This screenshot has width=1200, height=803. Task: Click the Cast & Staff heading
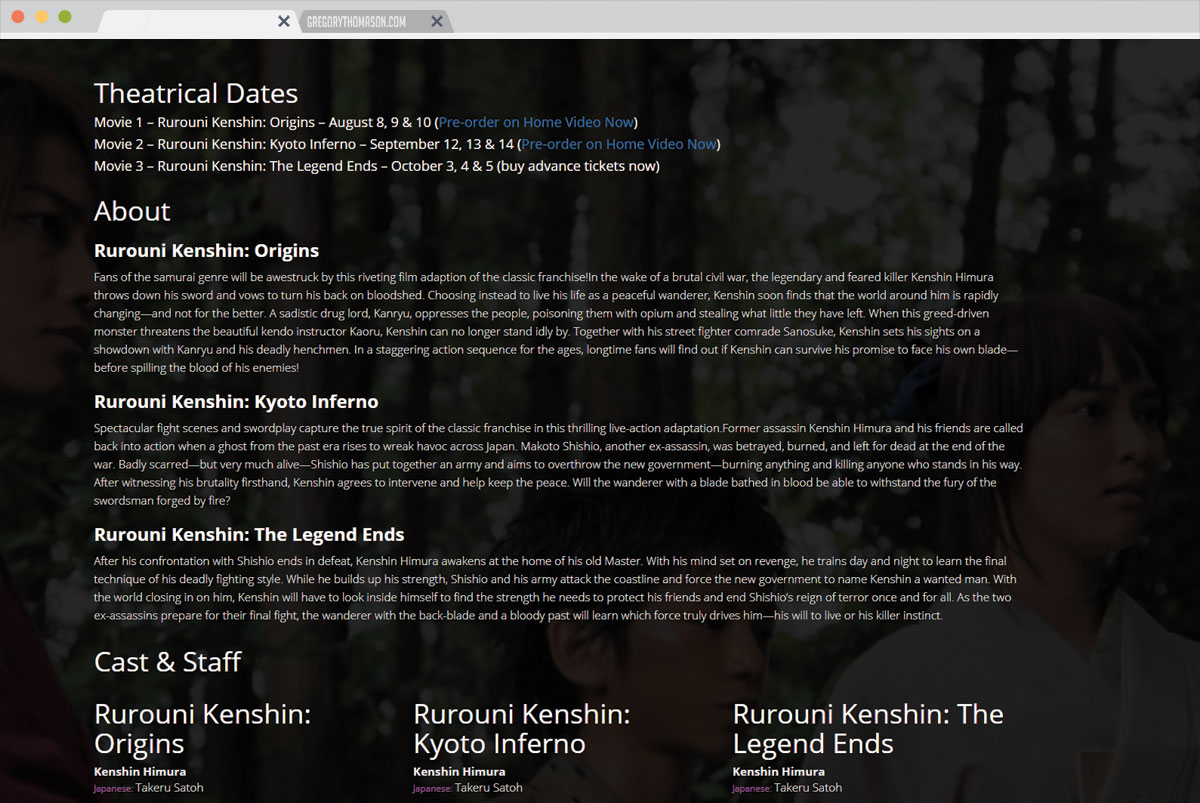(168, 661)
